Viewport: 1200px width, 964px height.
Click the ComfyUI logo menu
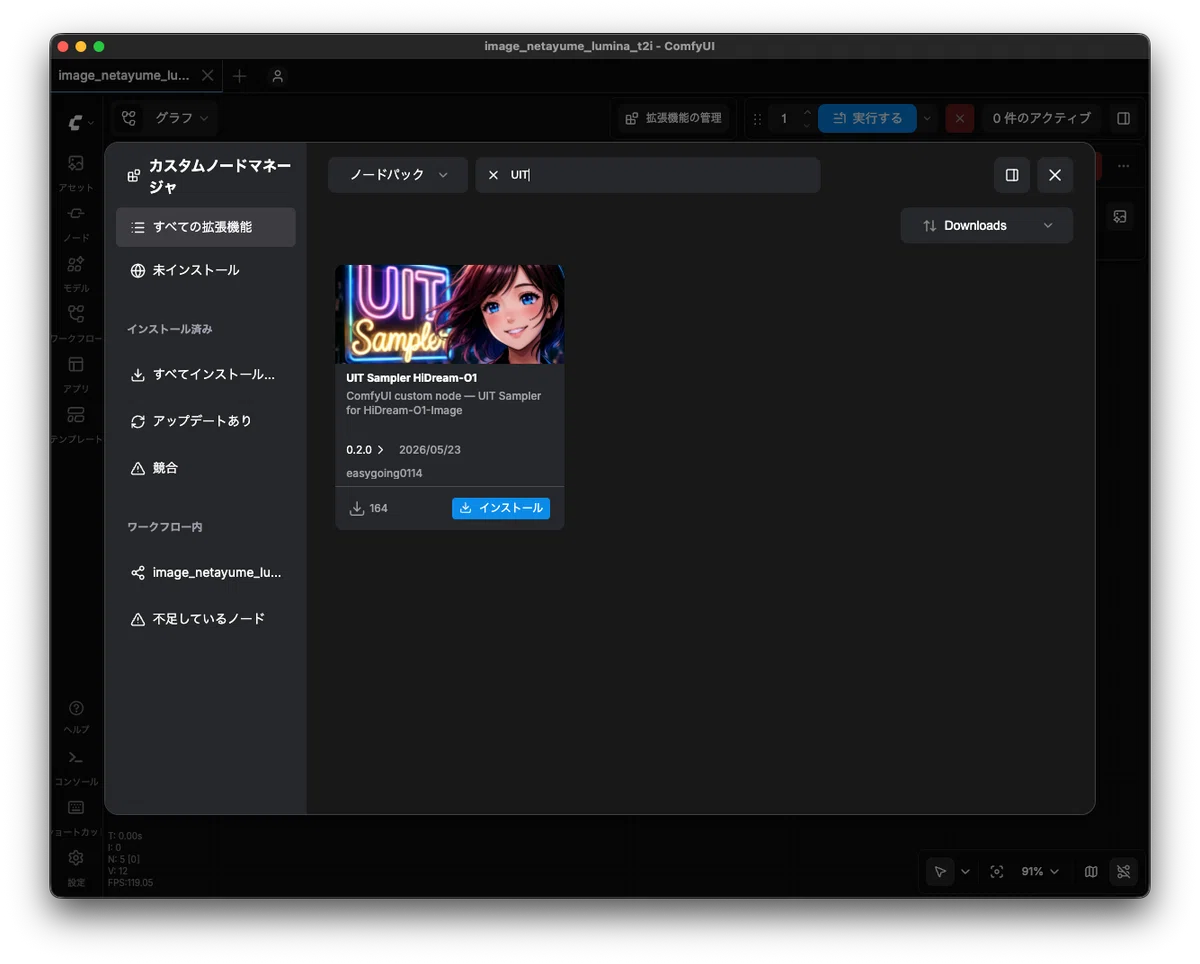pos(81,122)
